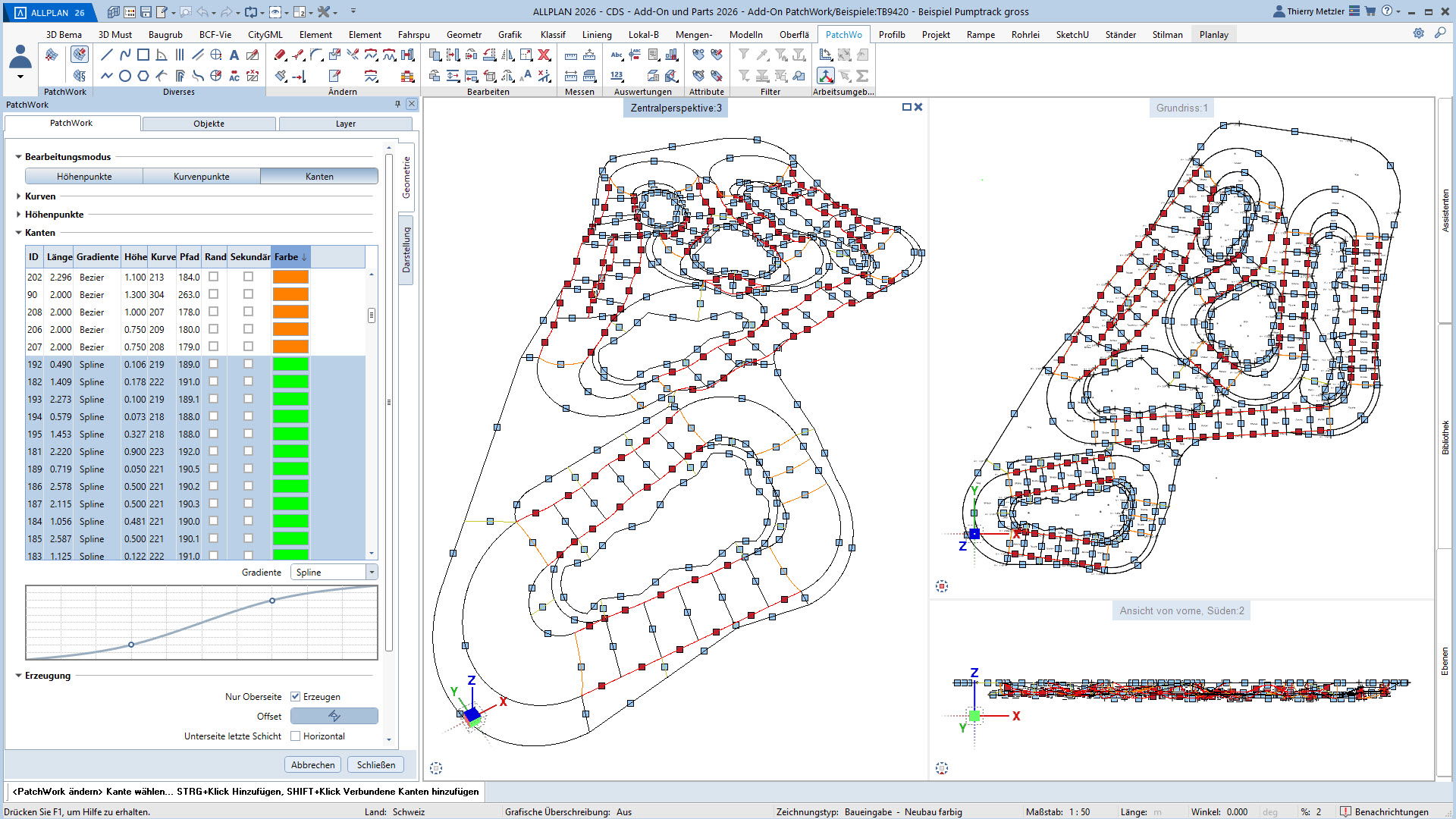Enable the Horizontal checkbox

pos(296,736)
